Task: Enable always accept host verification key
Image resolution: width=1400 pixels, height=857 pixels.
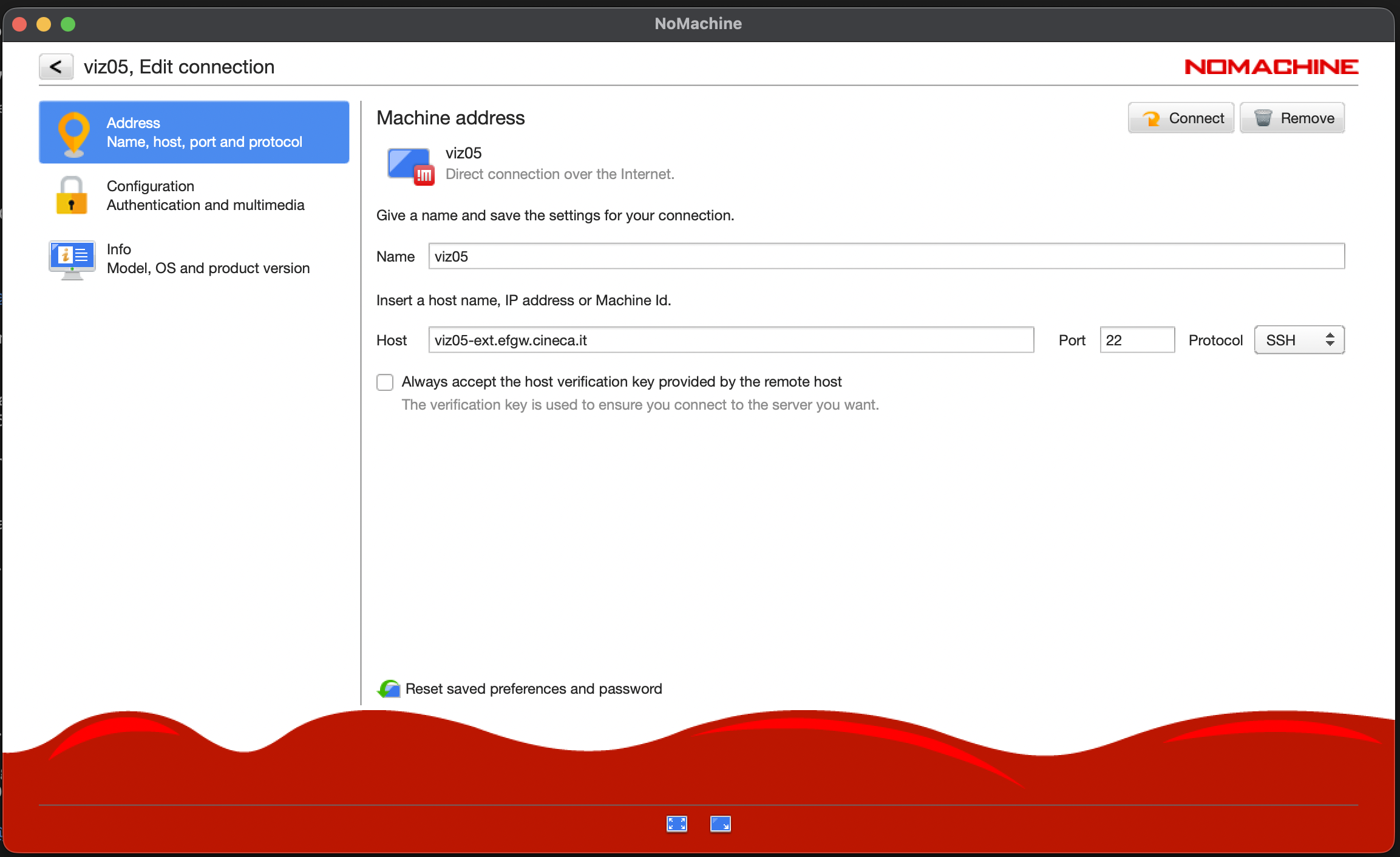Action: click(385, 382)
